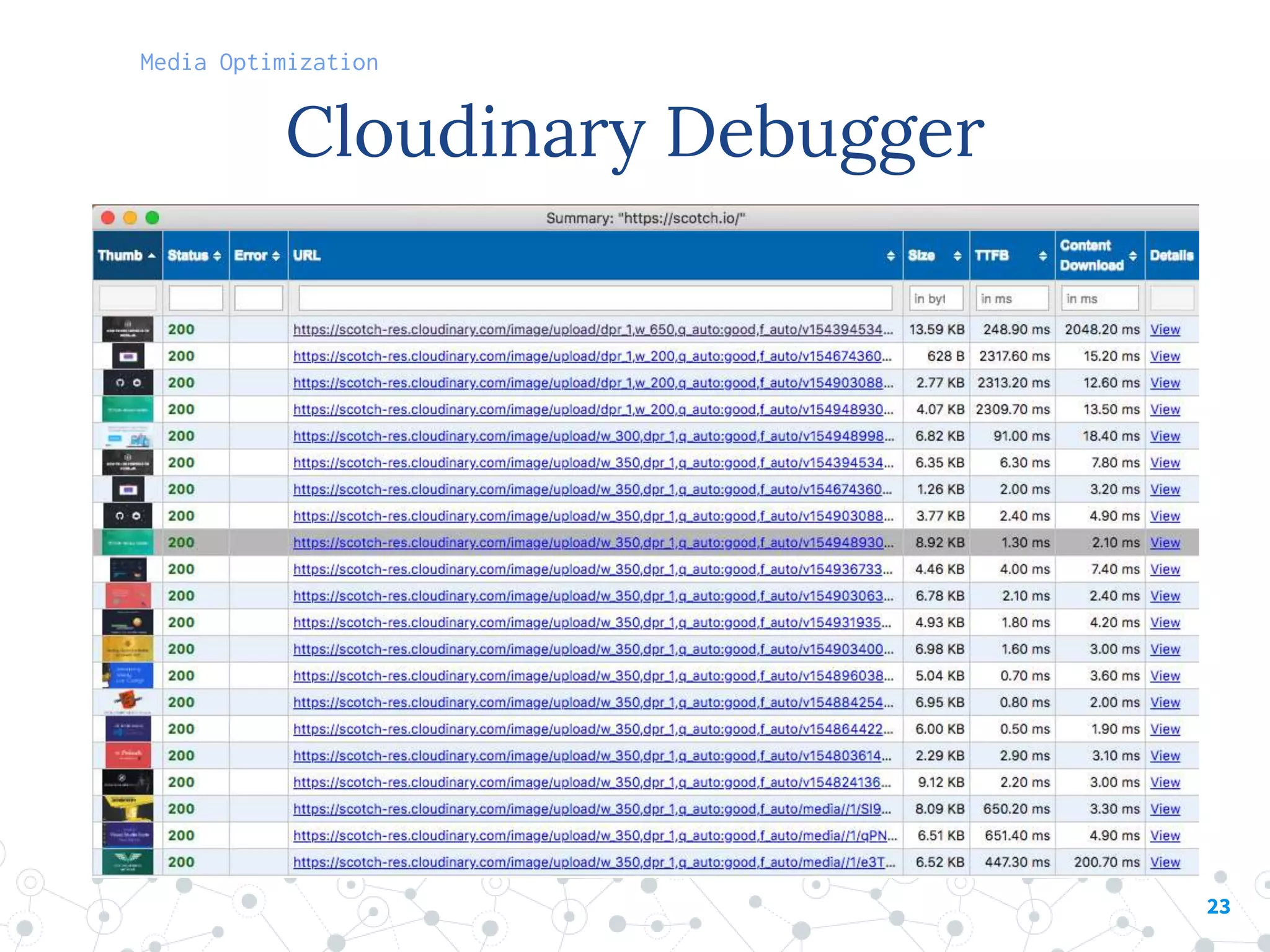Focus the Content Download 'in ms' filter

tap(1100, 298)
